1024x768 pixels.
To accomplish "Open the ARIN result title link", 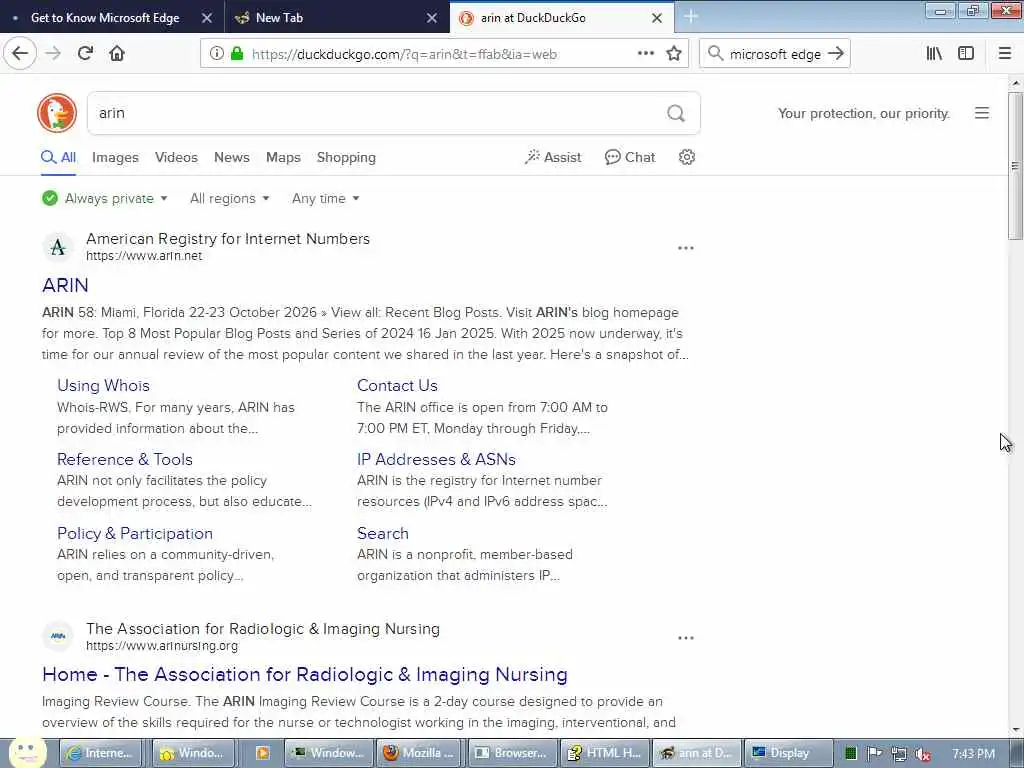I will coord(65,285).
